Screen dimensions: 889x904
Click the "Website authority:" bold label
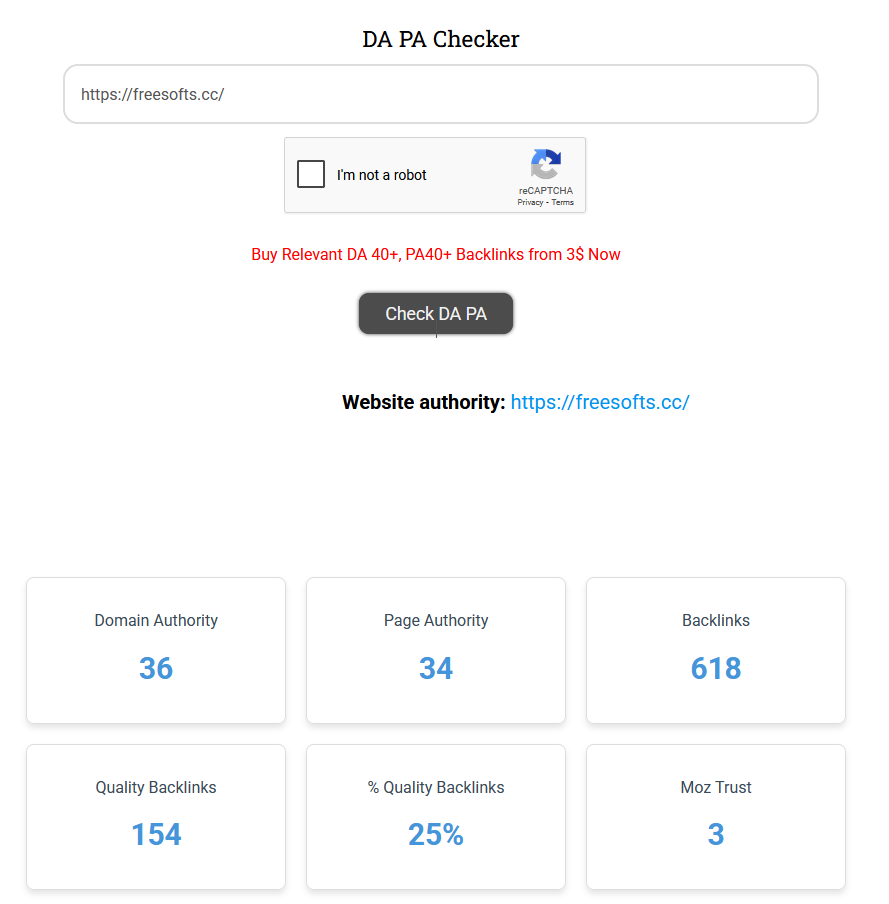point(423,402)
